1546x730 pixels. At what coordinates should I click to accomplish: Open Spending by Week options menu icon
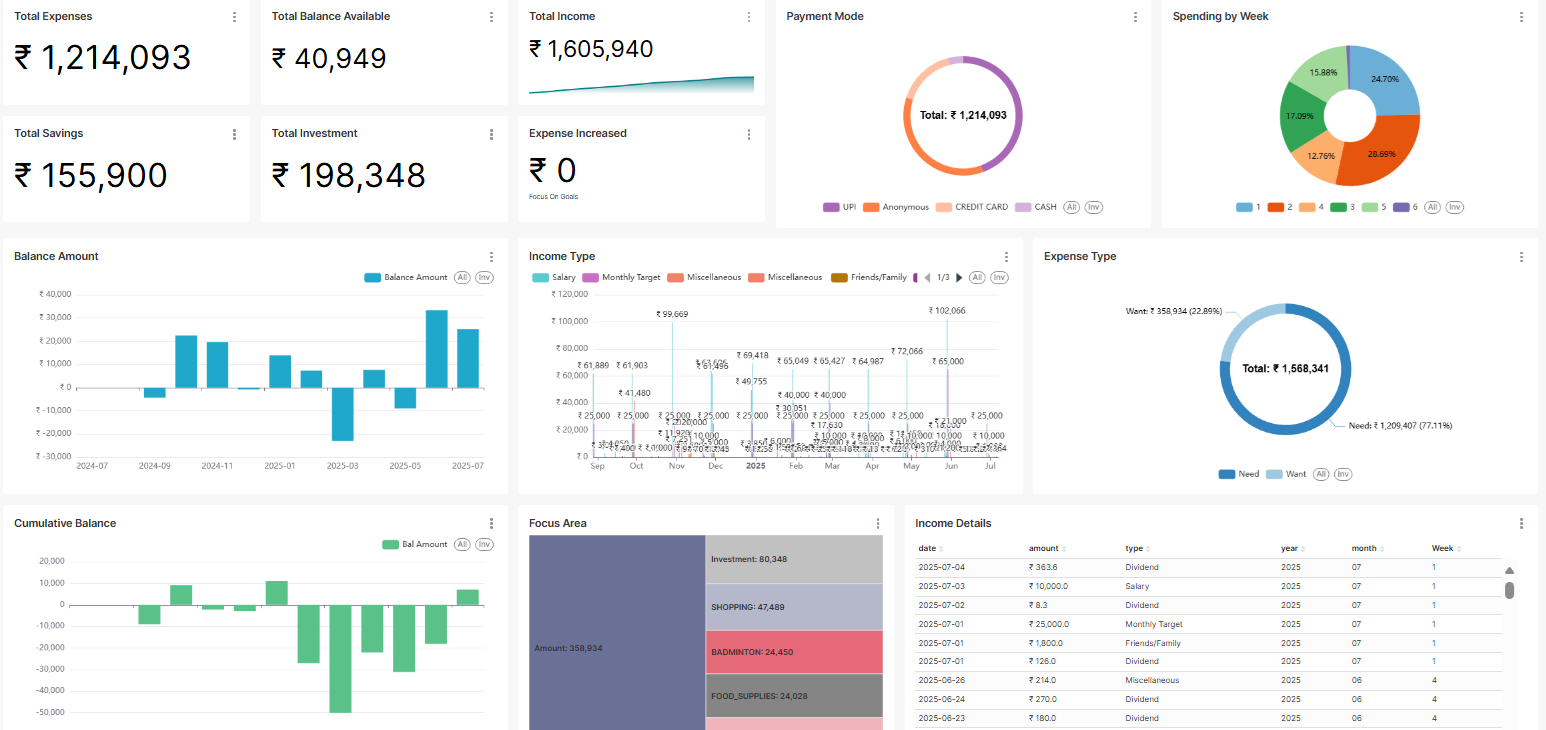(1520, 17)
